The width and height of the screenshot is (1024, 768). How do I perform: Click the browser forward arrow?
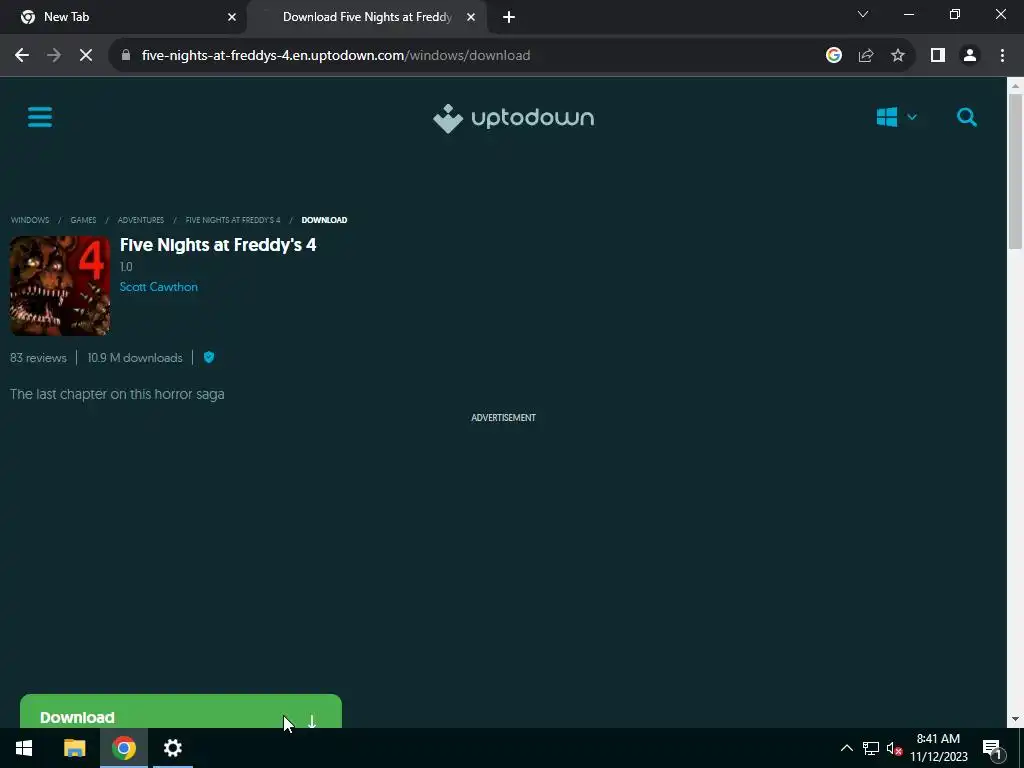tap(54, 56)
